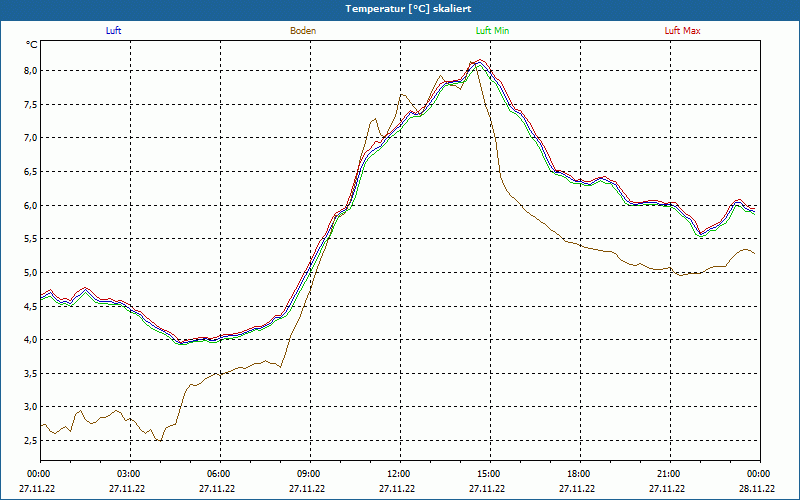Viewport: 800px width, 500px height.
Task: Click the red Luft Max legend label
Action: [x=682, y=31]
